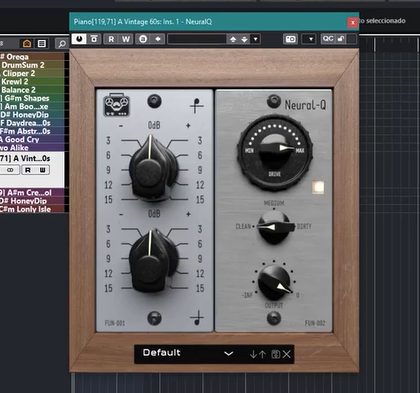Click the MEDIUM label on selector

tap(274, 203)
